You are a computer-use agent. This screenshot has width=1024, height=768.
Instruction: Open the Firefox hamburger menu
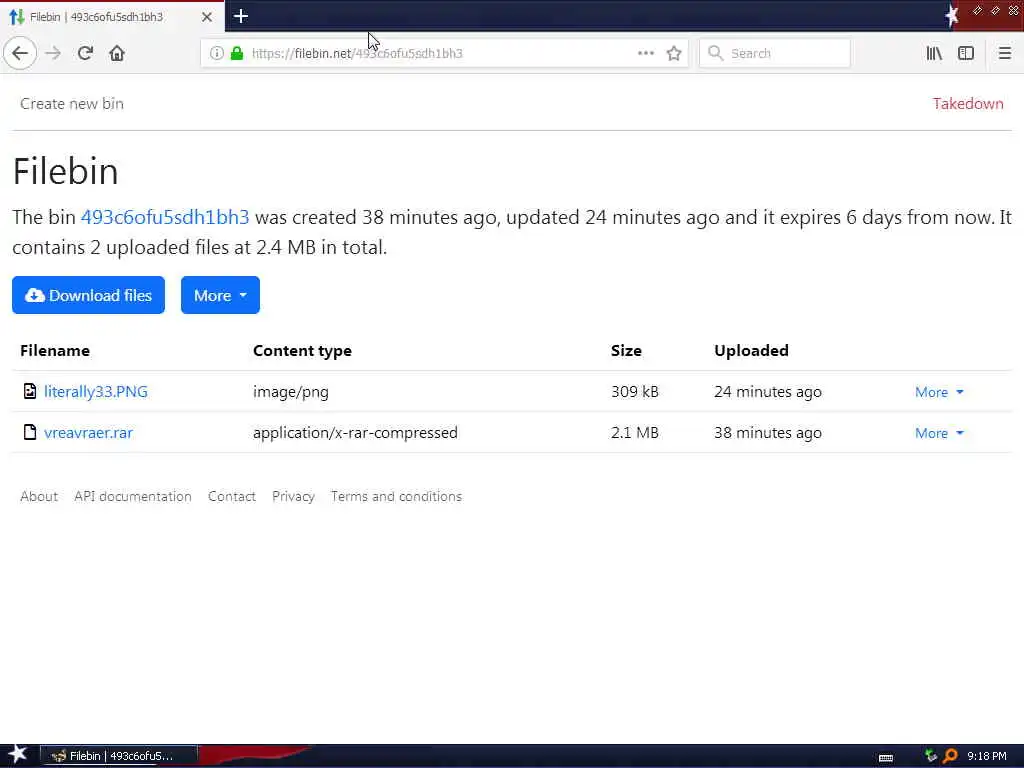(1005, 53)
